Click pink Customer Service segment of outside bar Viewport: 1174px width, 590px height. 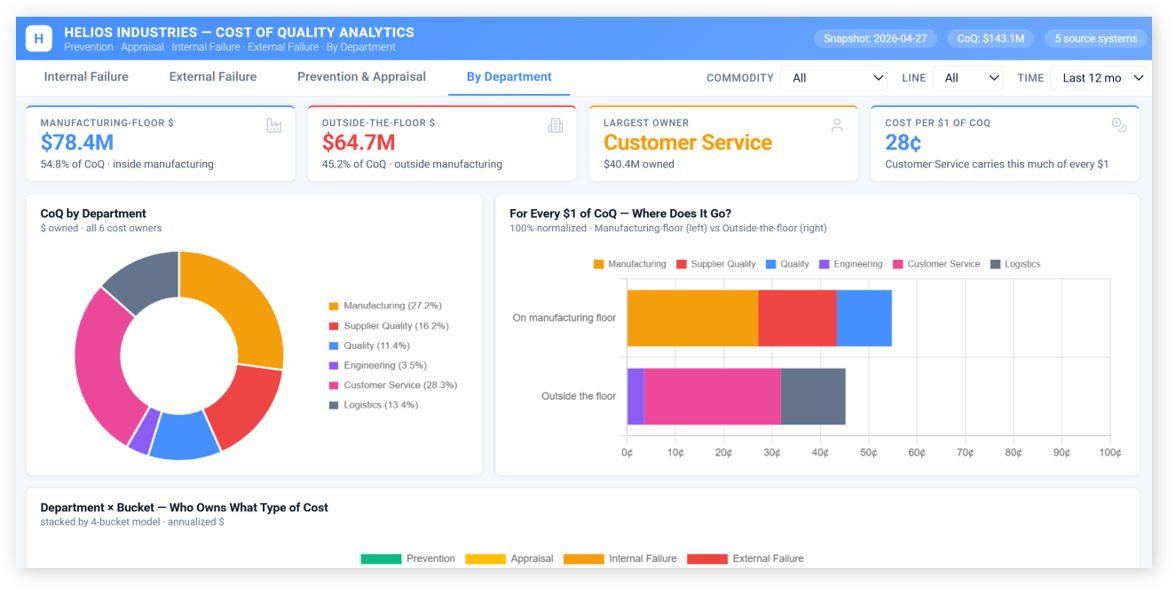click(712, 397)
